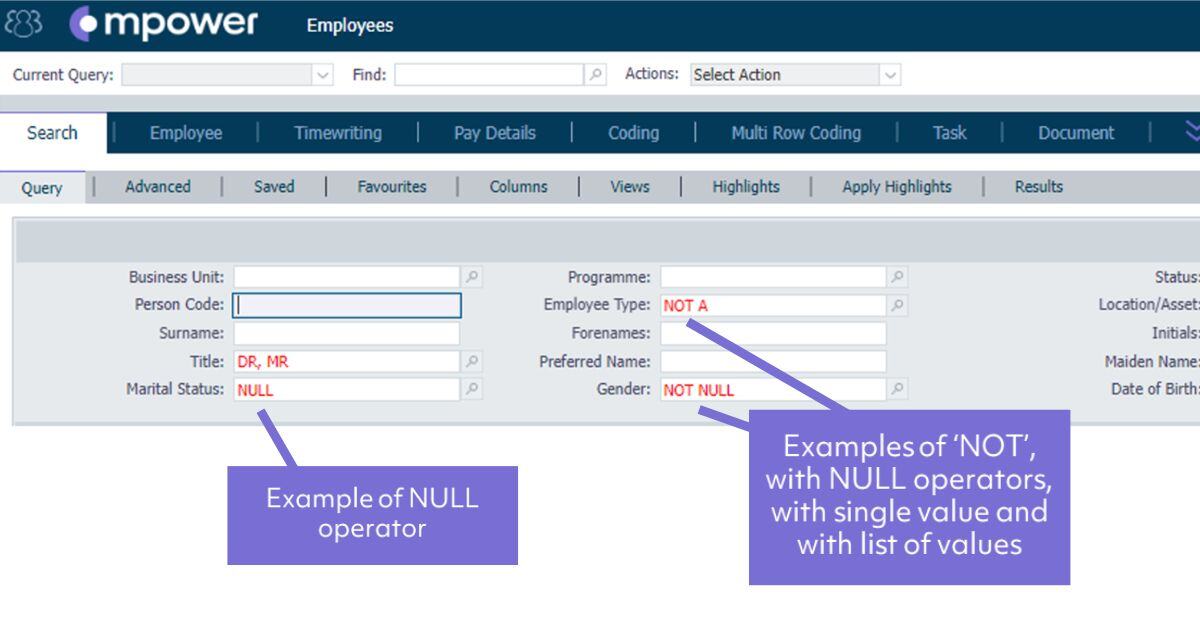This screenshot has height=628, width=1200.
Task: Show the Results sub-tab
Action: point(1038,187)
